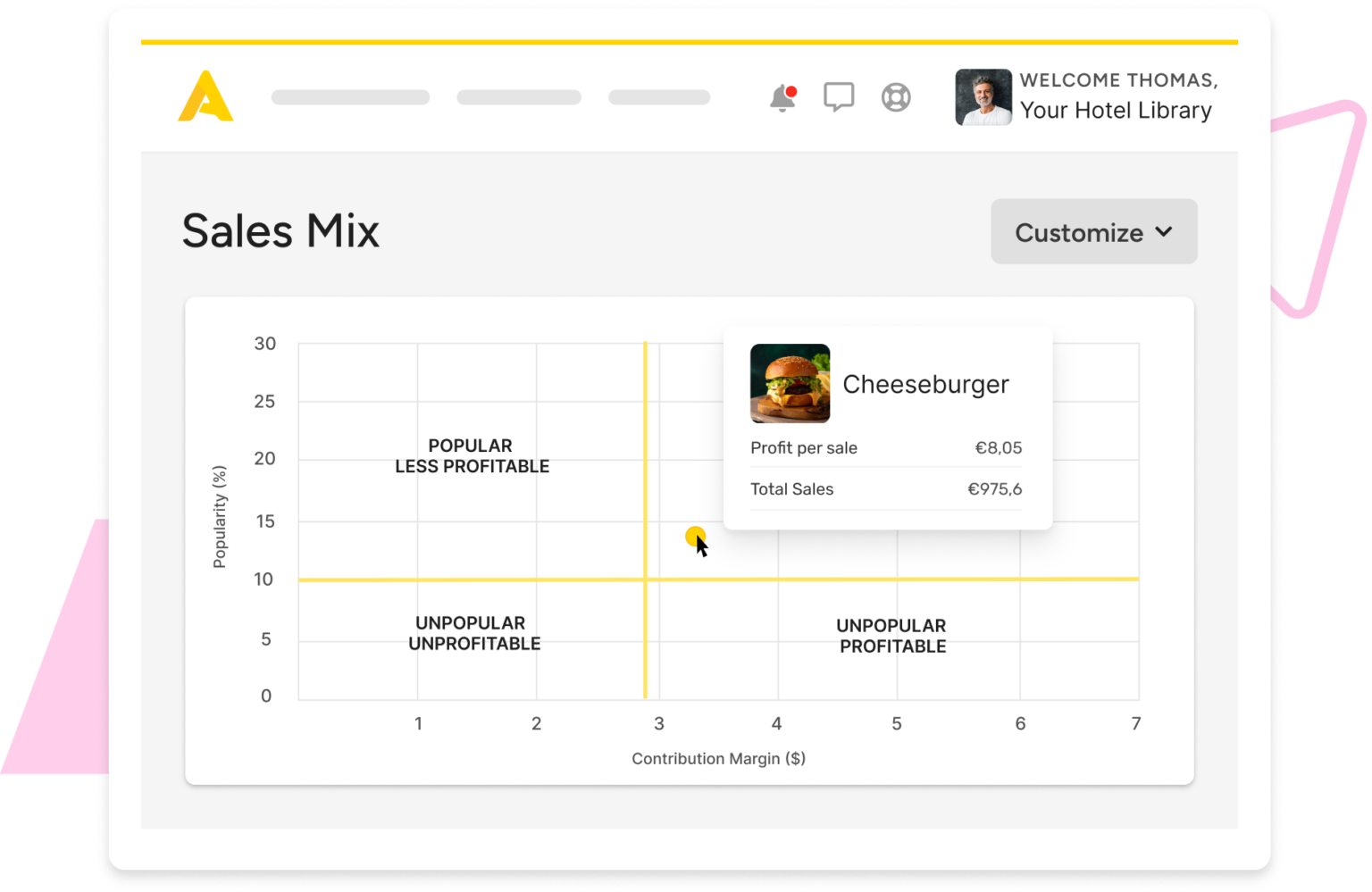Click the yellow data point on the chart
This screenshot has height=892, width=1372.
tap(696, 536)
